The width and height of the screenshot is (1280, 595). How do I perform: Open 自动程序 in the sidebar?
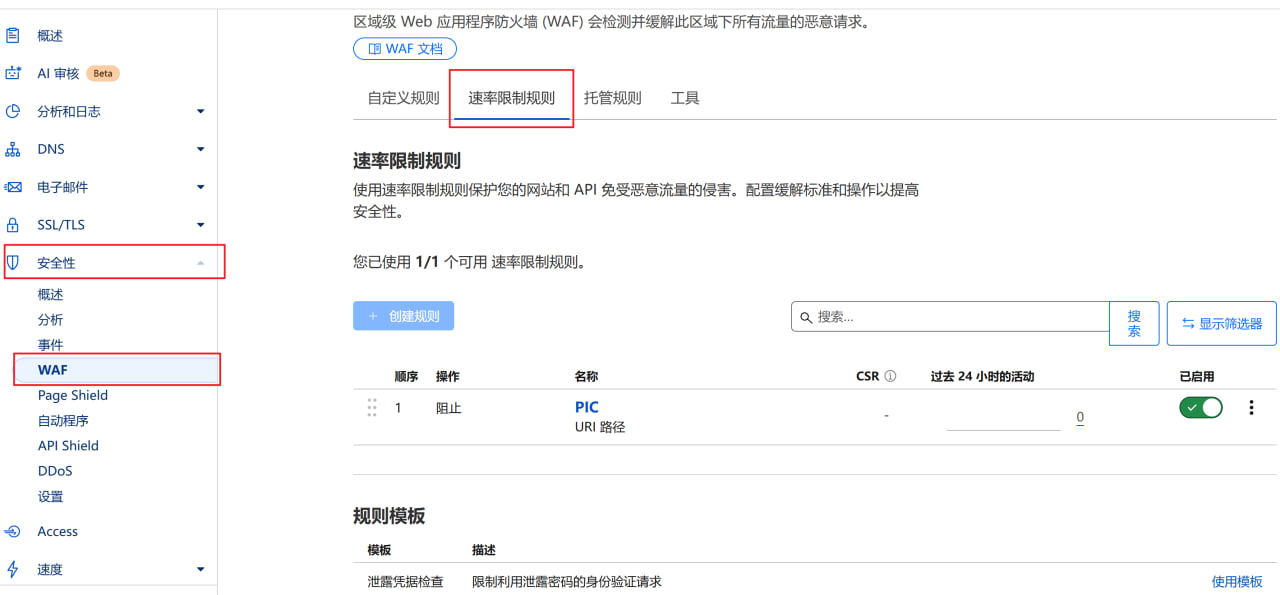[x=63, y=421]
